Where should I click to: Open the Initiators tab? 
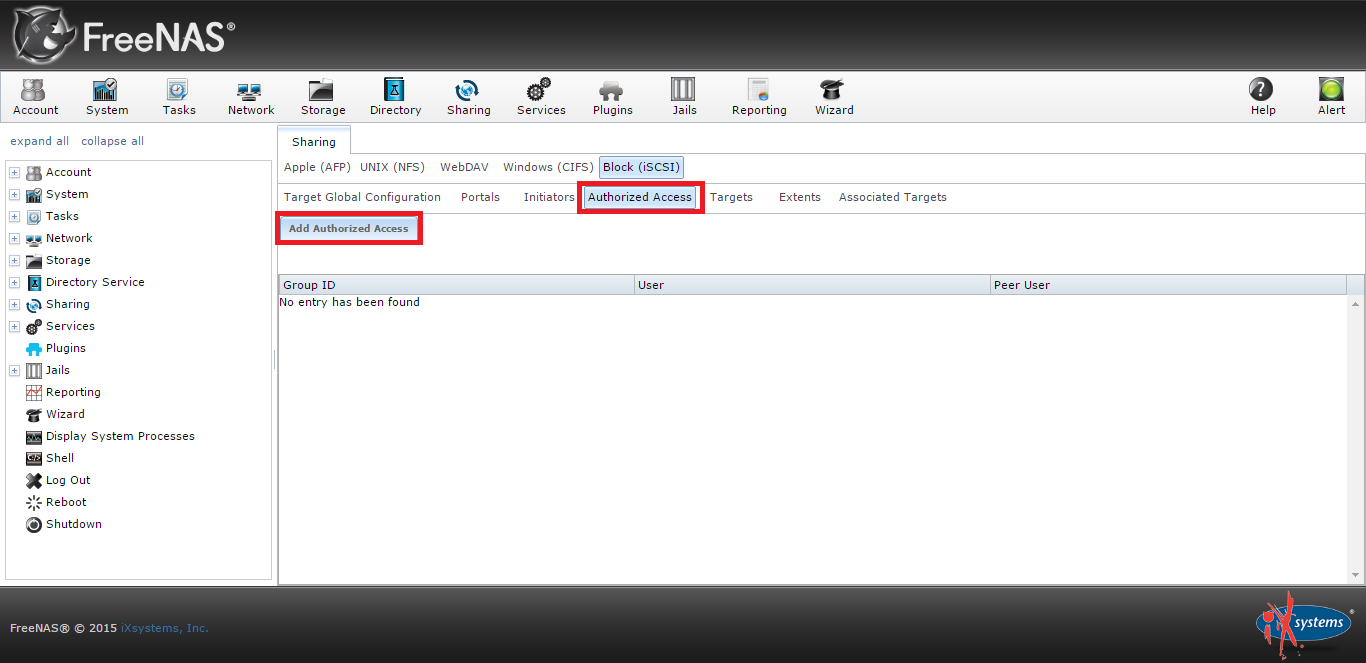click(549, 197)
